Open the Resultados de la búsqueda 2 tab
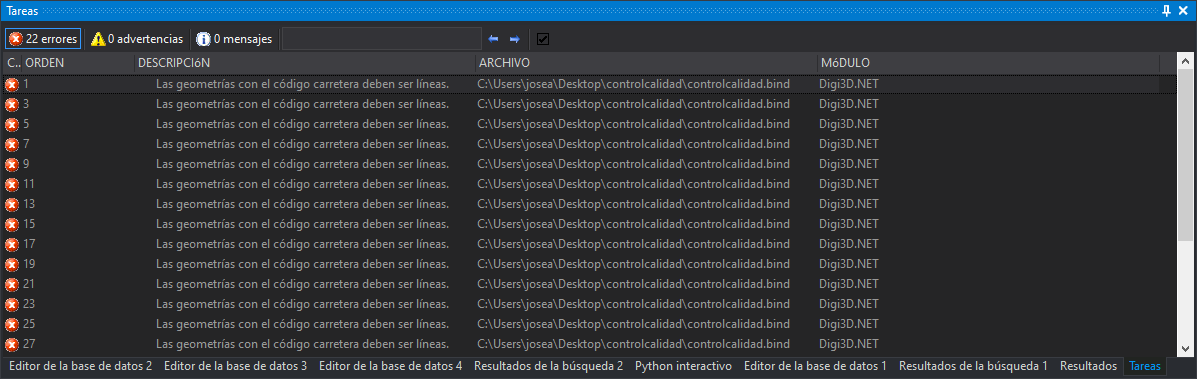Viewport: 1197px width, 379px height. [x=549, y=366]
